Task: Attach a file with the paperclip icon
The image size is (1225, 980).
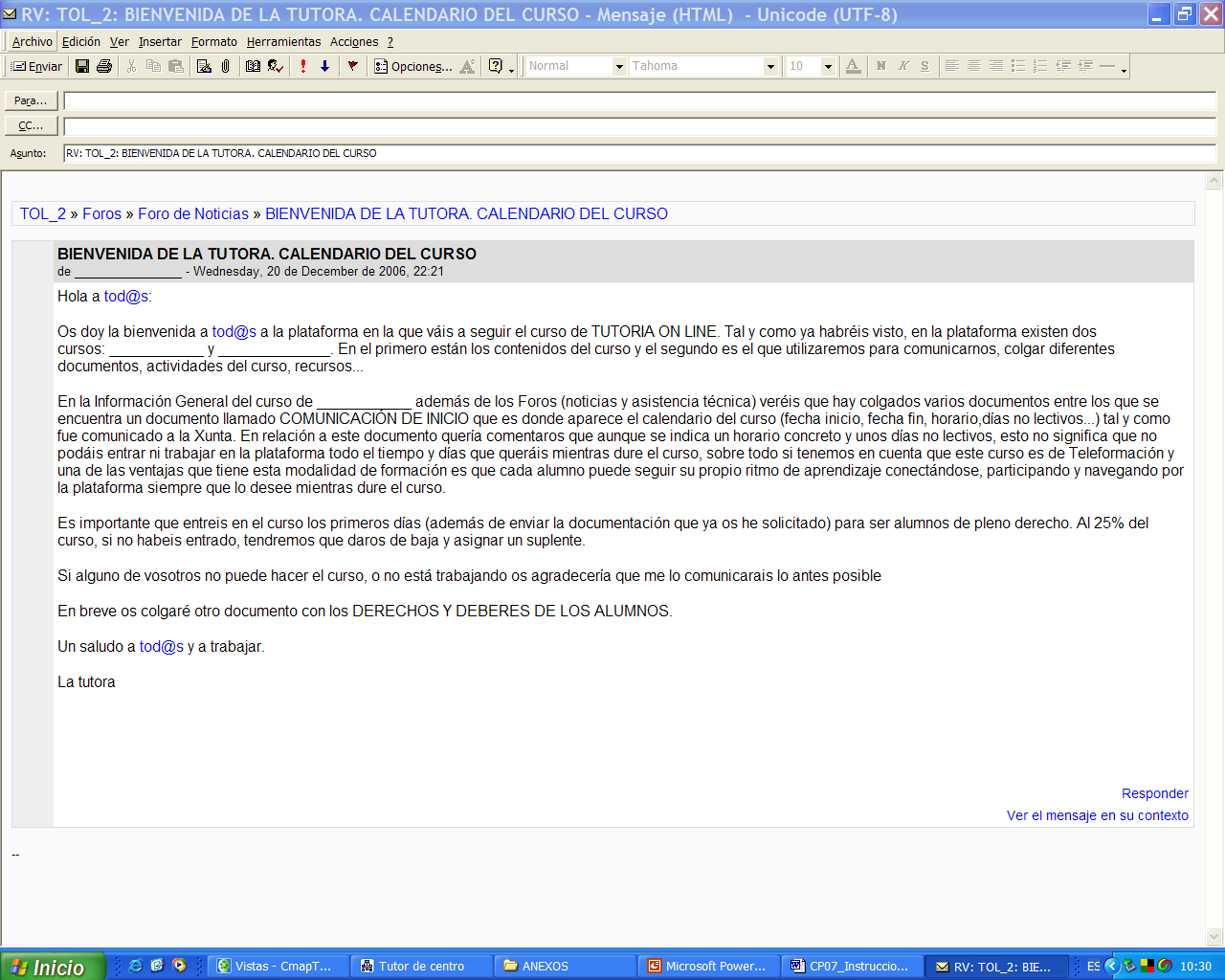Action: pos(225,66)
